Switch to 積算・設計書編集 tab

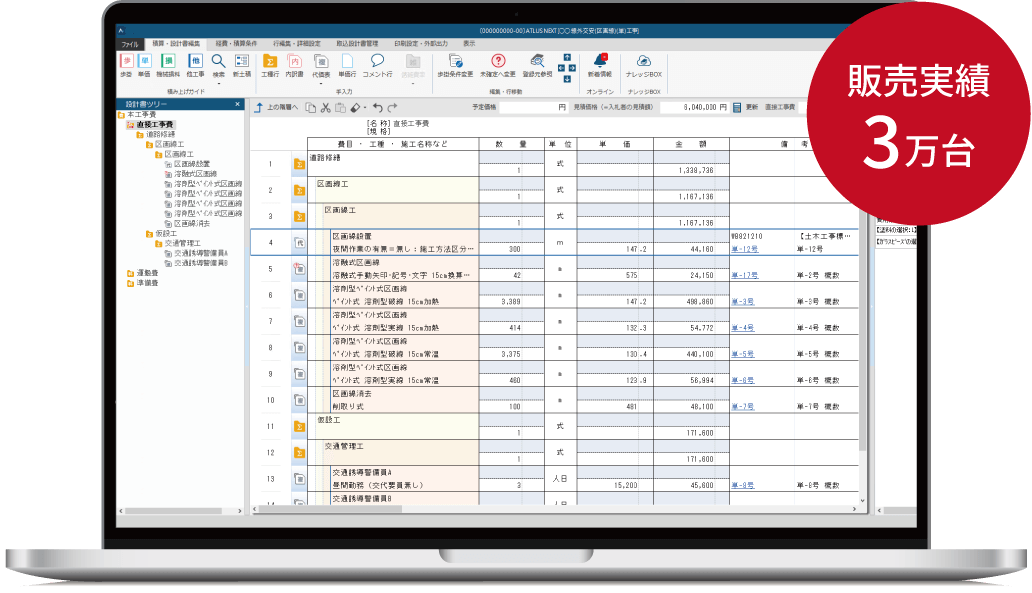coord(176,44)
